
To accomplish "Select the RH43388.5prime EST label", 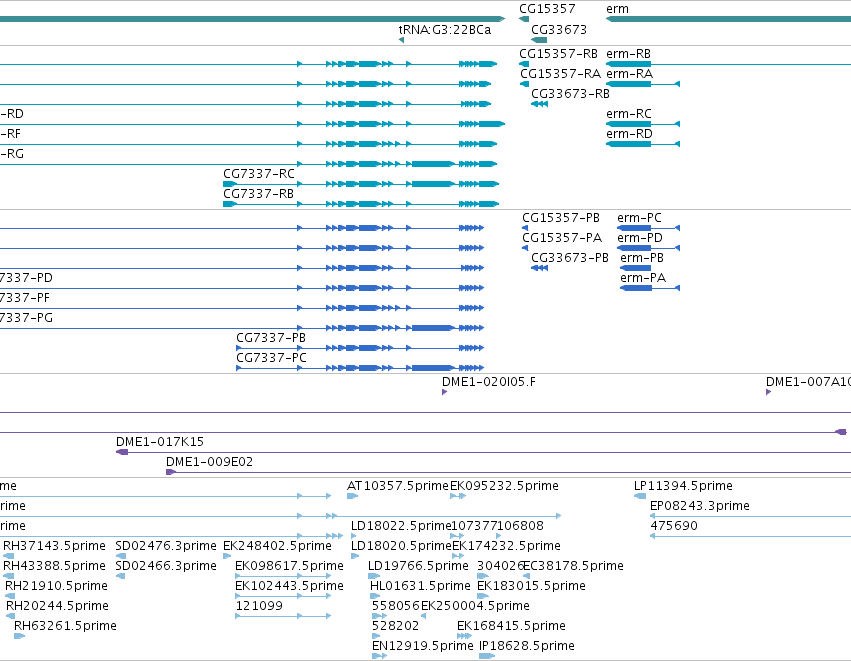I will point(54,566).
